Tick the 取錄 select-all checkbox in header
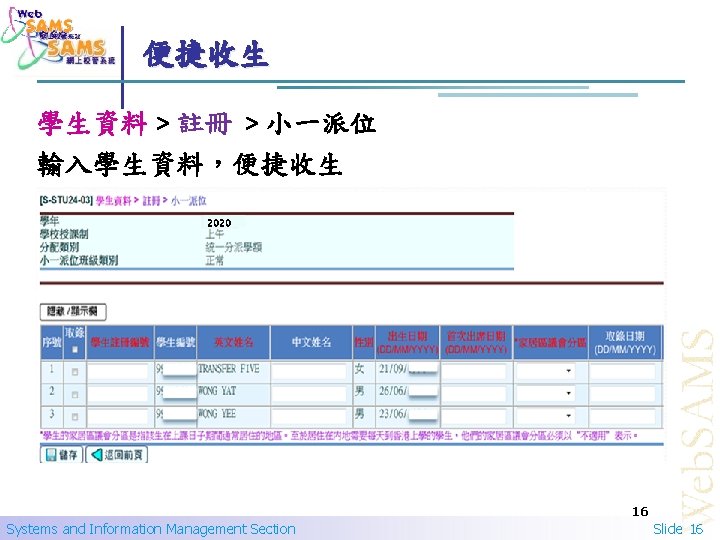The width and height of the screenshot is (720, 540). pyautogui.click(x=75, y=349)
